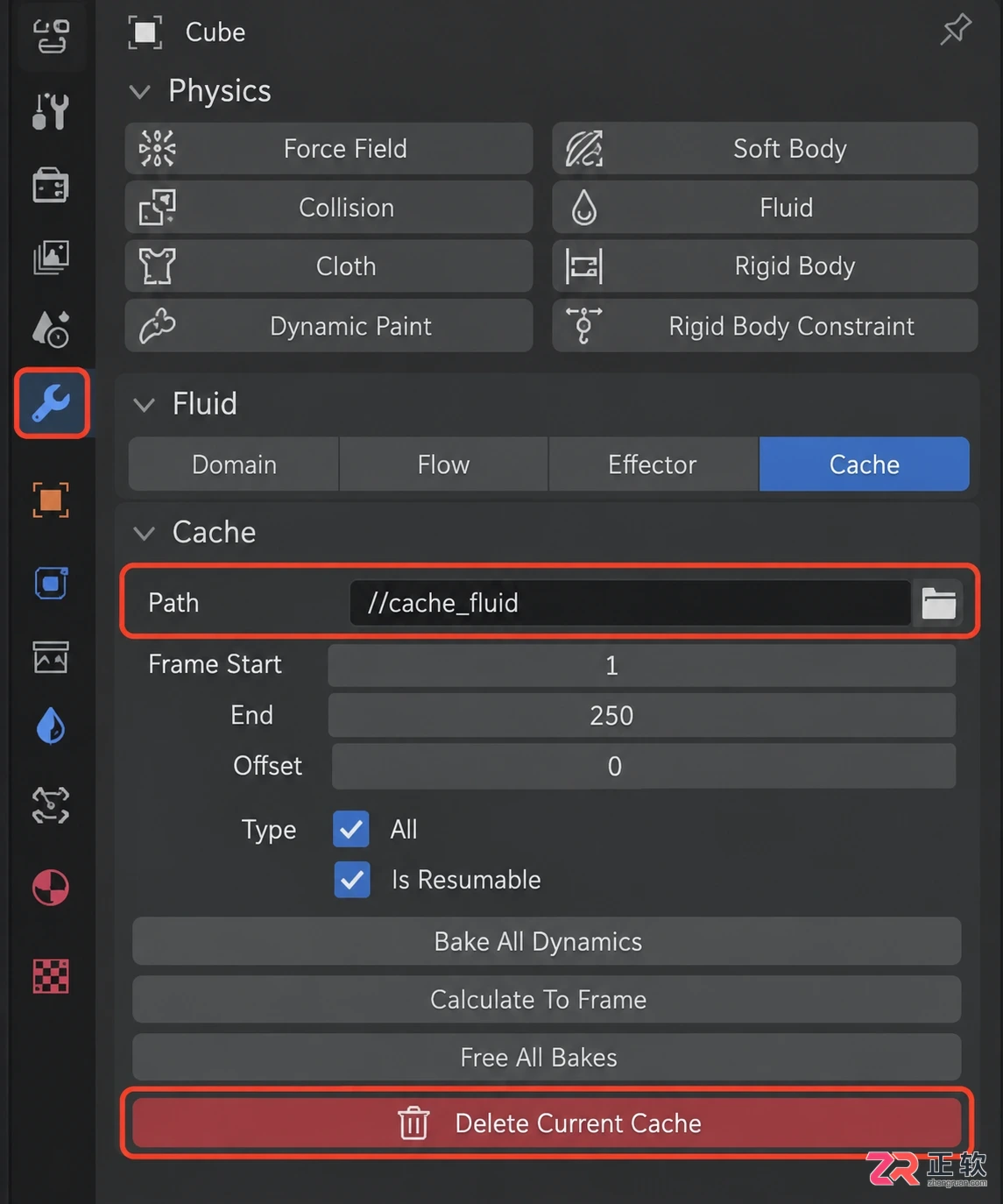Screen dimensions: 1003x1204
Task: Click the Frame Start value field
Action: click(x=641, y=665)
